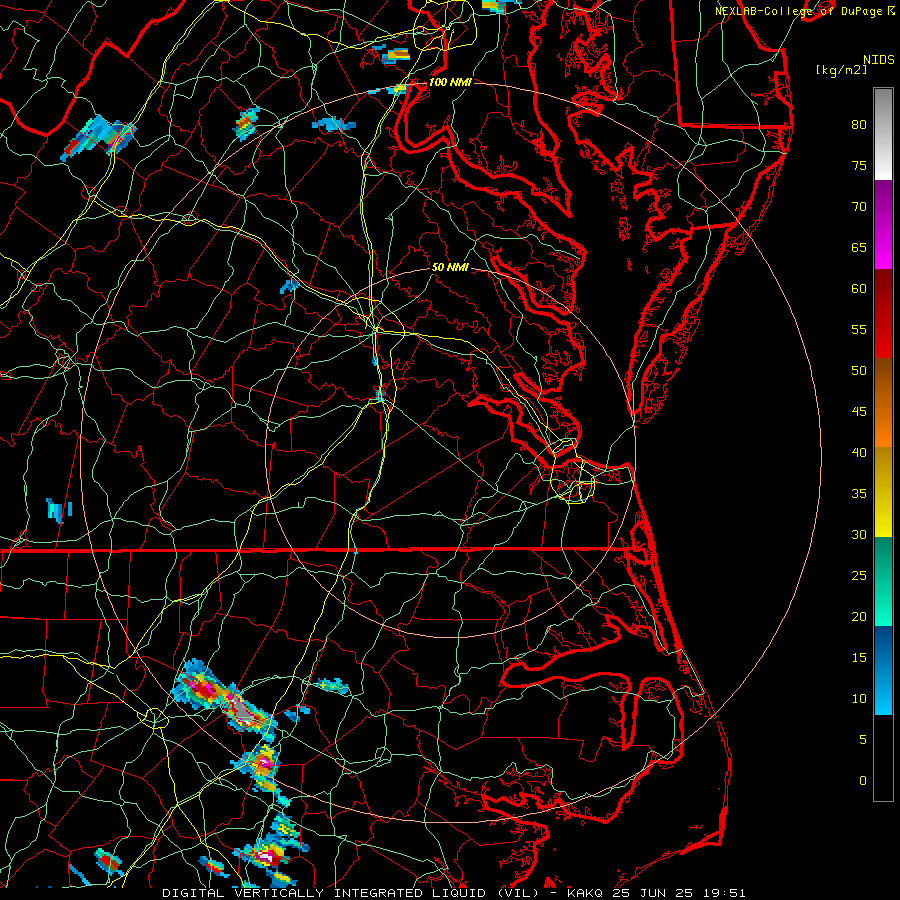Screen dimensions: 900x900
Task: Click the 80 value on the VIL scale
Action: (859, 125)
